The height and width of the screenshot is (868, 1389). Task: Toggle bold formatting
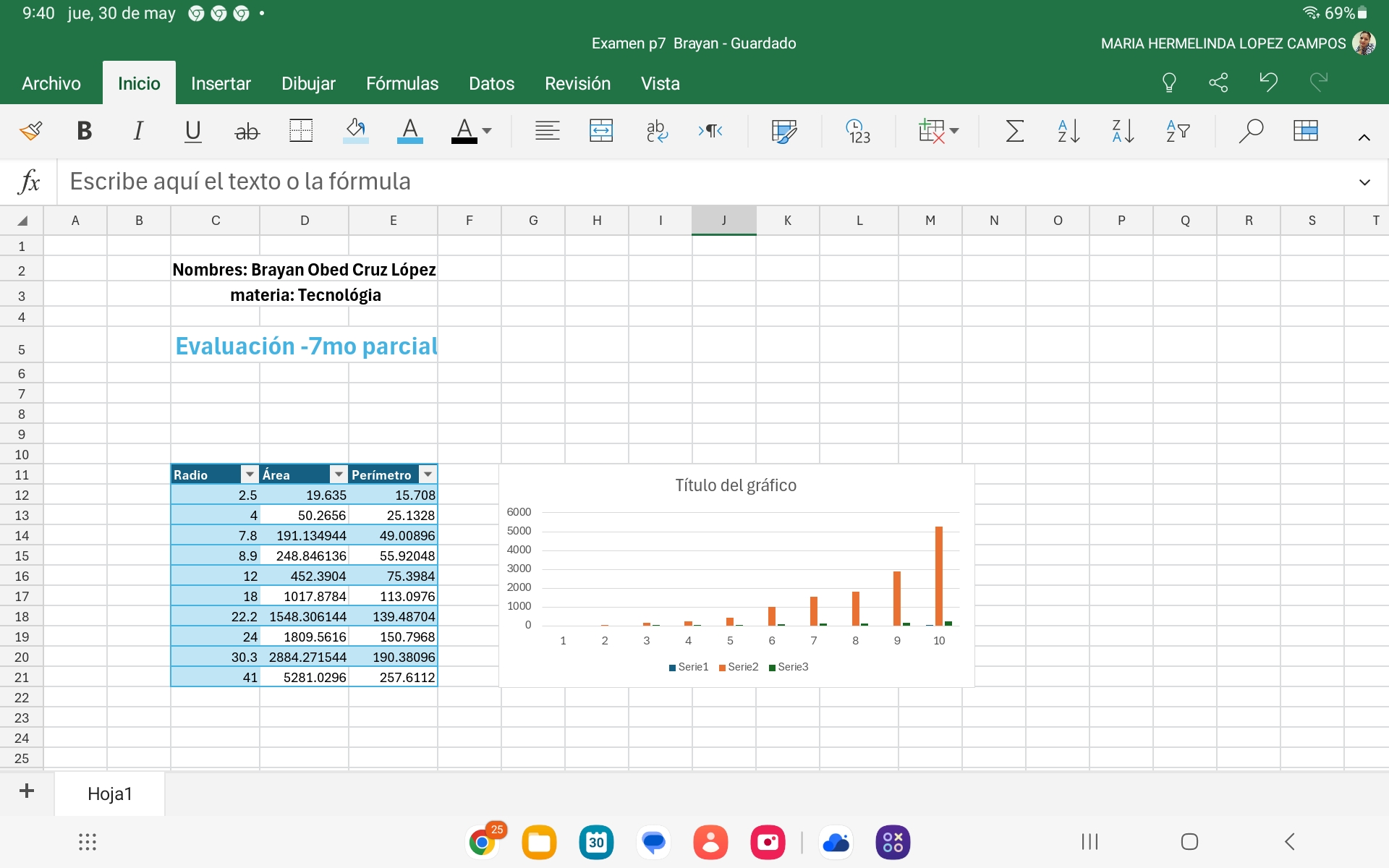tap(84, 131)
